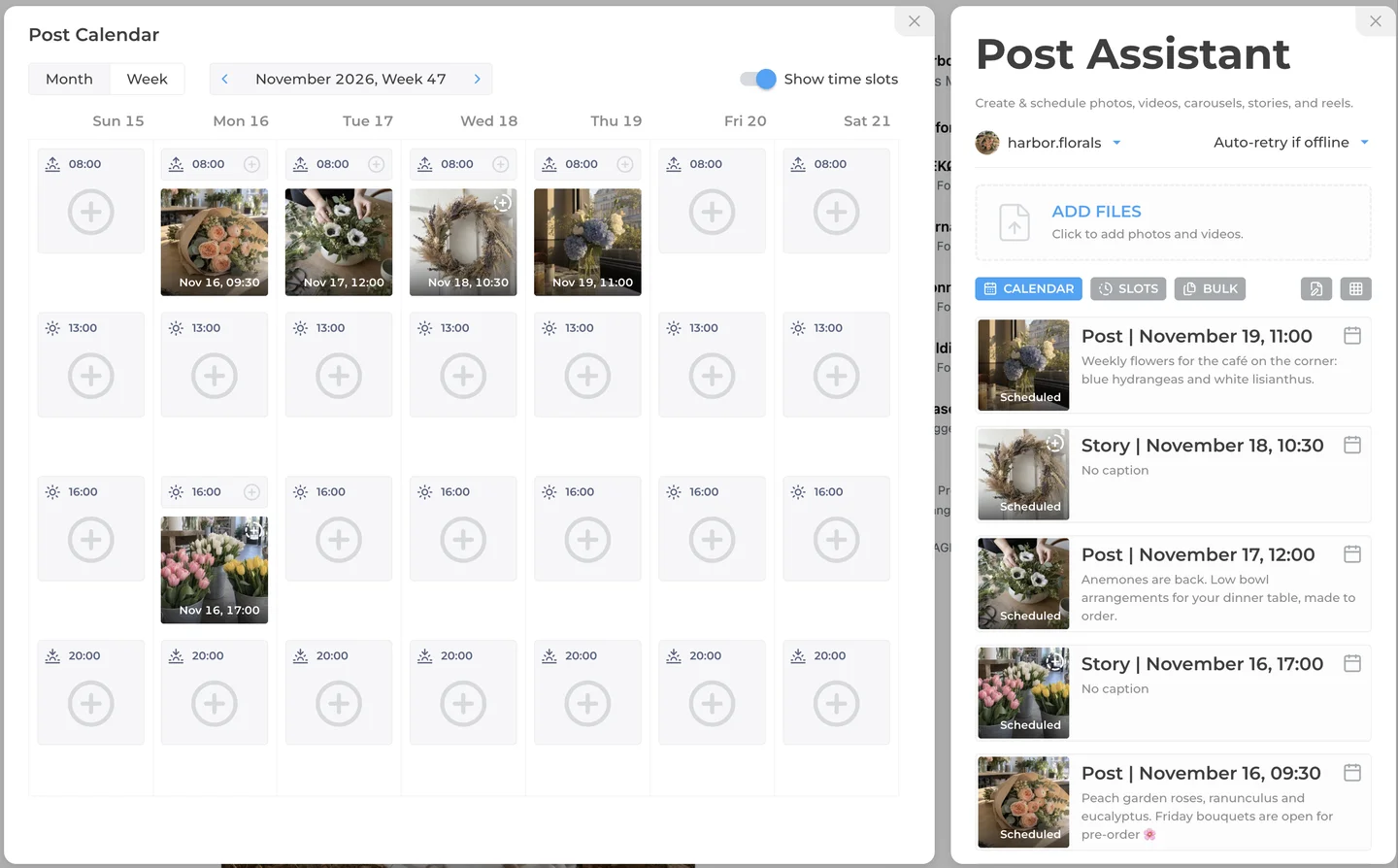Open calendar icon for Story November 16, 17:00
The image size is (1398, 868).
(1352, 663)
